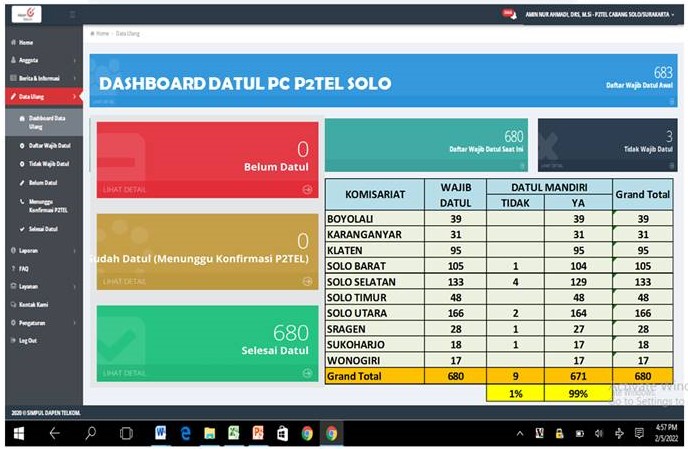Image resolution: width=688 pixels, height=449 pixels.
Task: Click arrow icon on Sudah Datul card
Action: point(307,281)
